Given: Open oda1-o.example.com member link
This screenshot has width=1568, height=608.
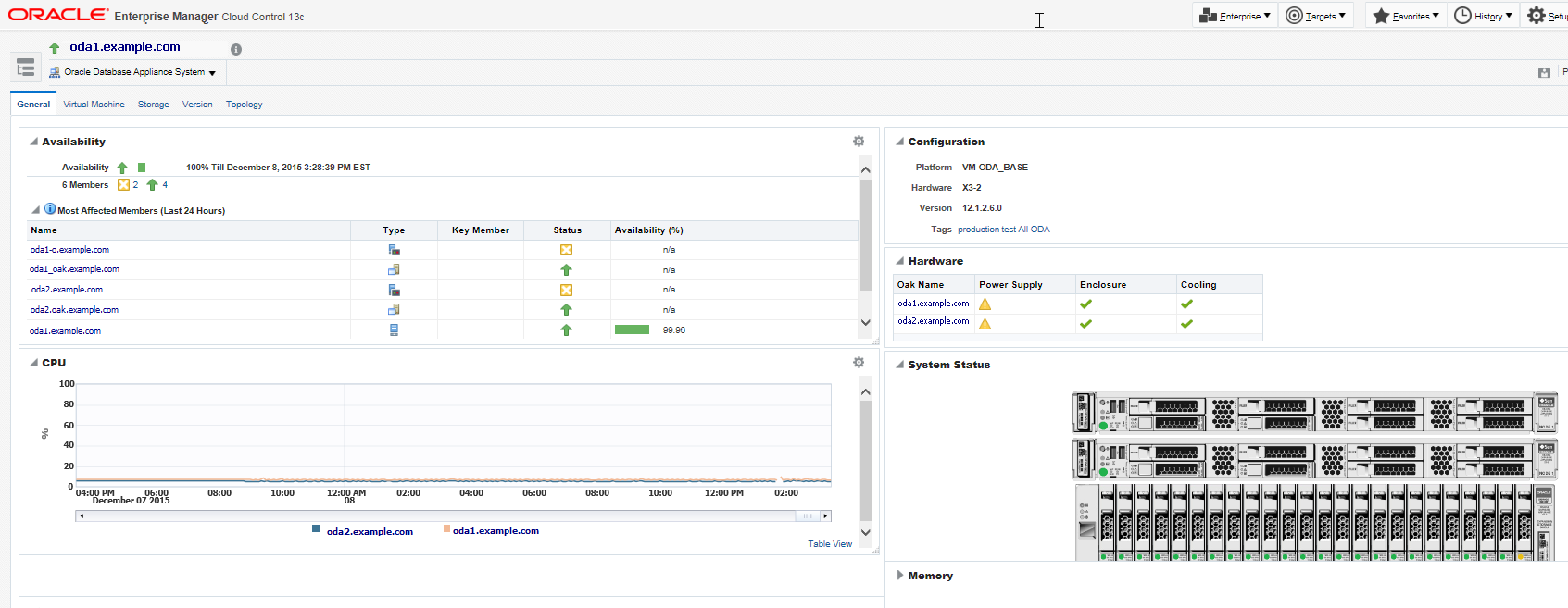Looking at the screenshot, I should click(x=69, y=250).
